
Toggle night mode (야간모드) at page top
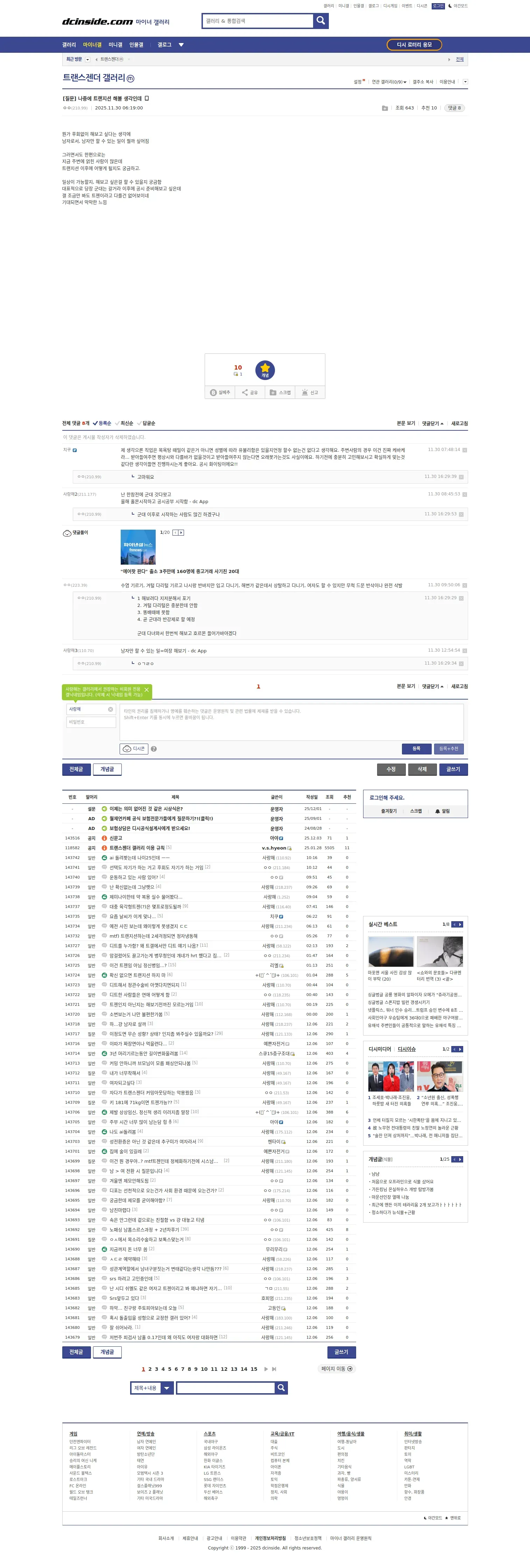[x=458, y=6]
